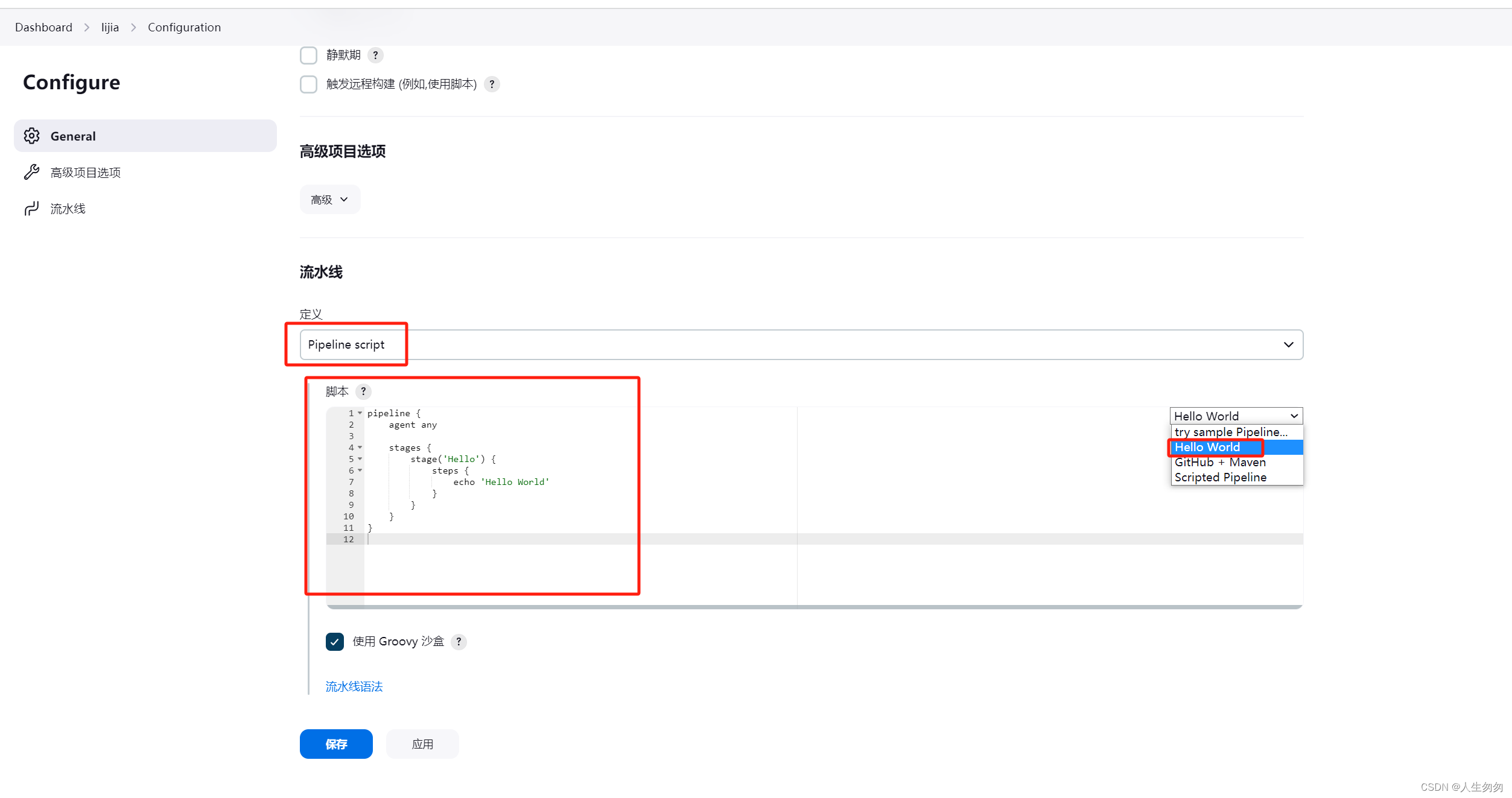Select GitHub + Maven sample option
Viewport: 1512px width, 798px height.
coord(1237,462)
